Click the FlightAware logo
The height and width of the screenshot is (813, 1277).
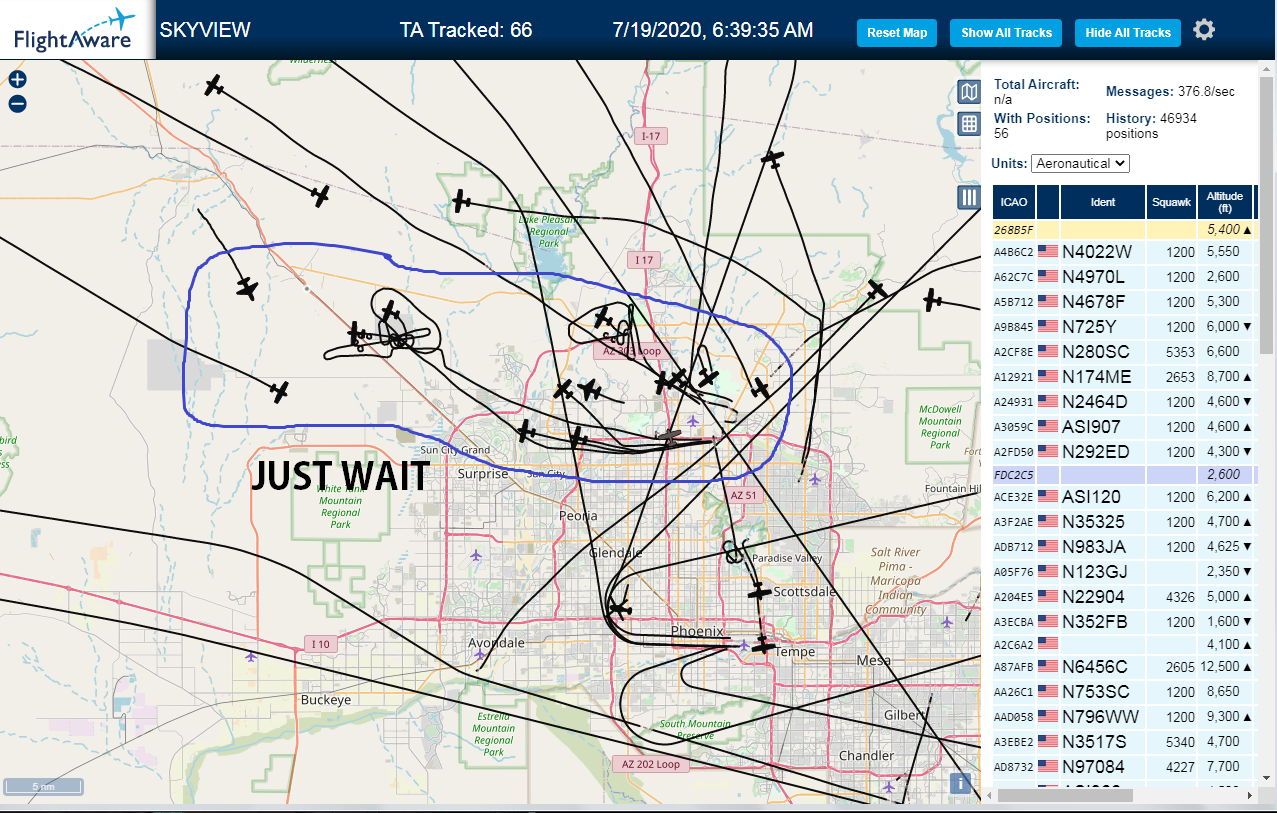(76, 30)
